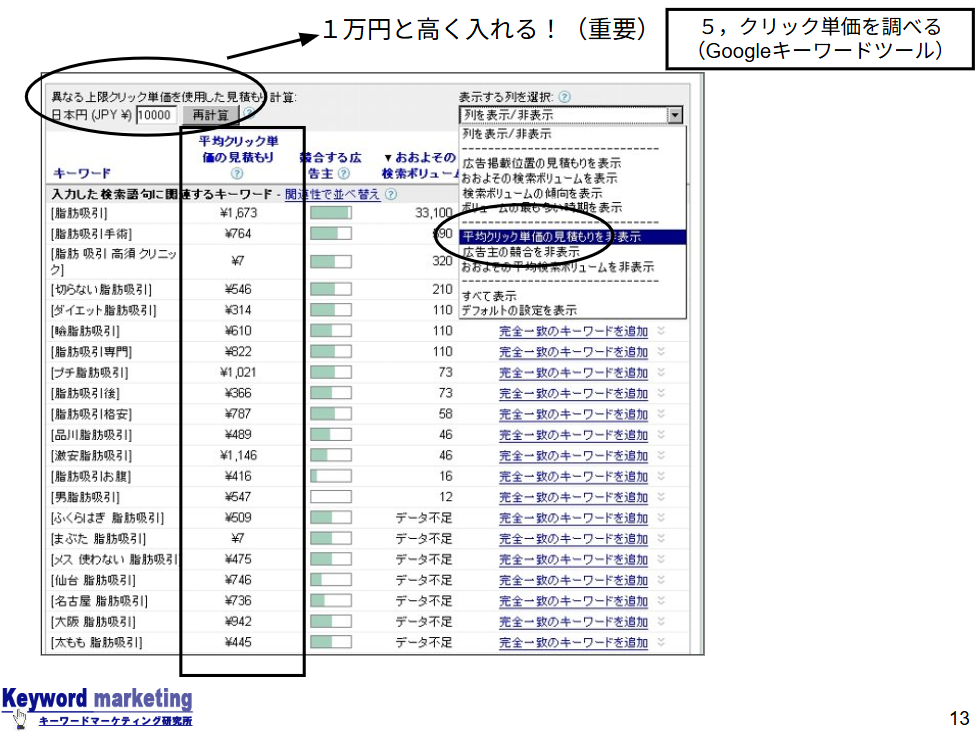Viewport: 978px width, 733px height.
Task: Click help icon after 関連性で並べ替え link
Action: 390,194
